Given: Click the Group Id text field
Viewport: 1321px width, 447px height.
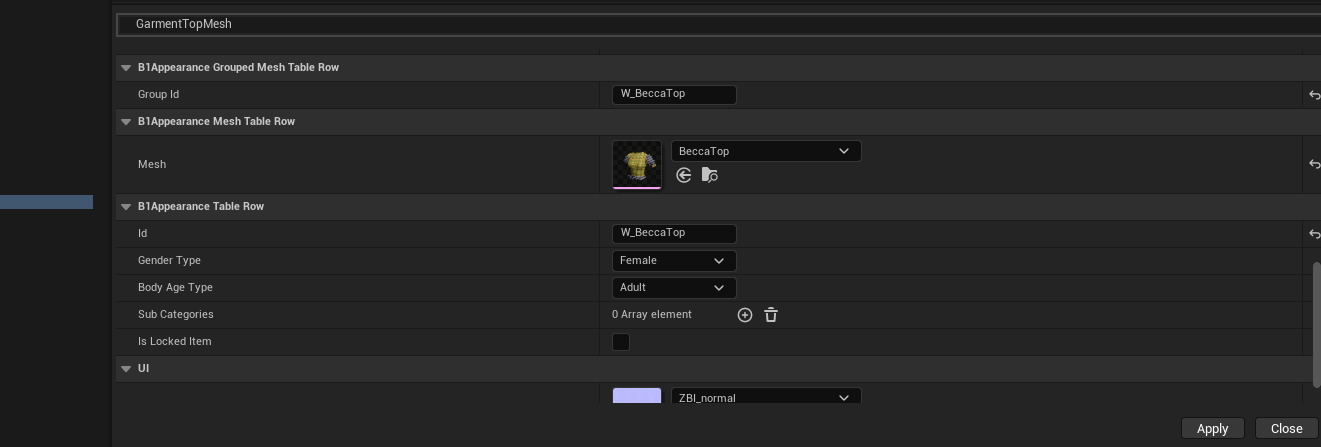Looking at the screenshot, I should coord(674,94).
